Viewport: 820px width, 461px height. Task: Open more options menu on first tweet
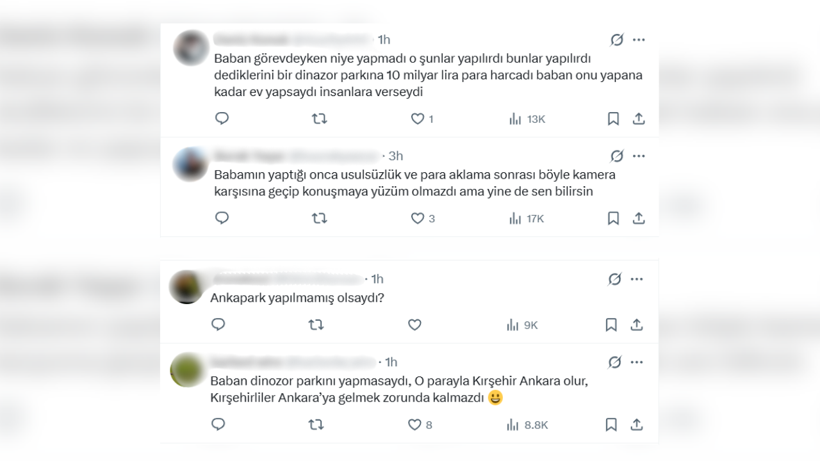point(639,40)
